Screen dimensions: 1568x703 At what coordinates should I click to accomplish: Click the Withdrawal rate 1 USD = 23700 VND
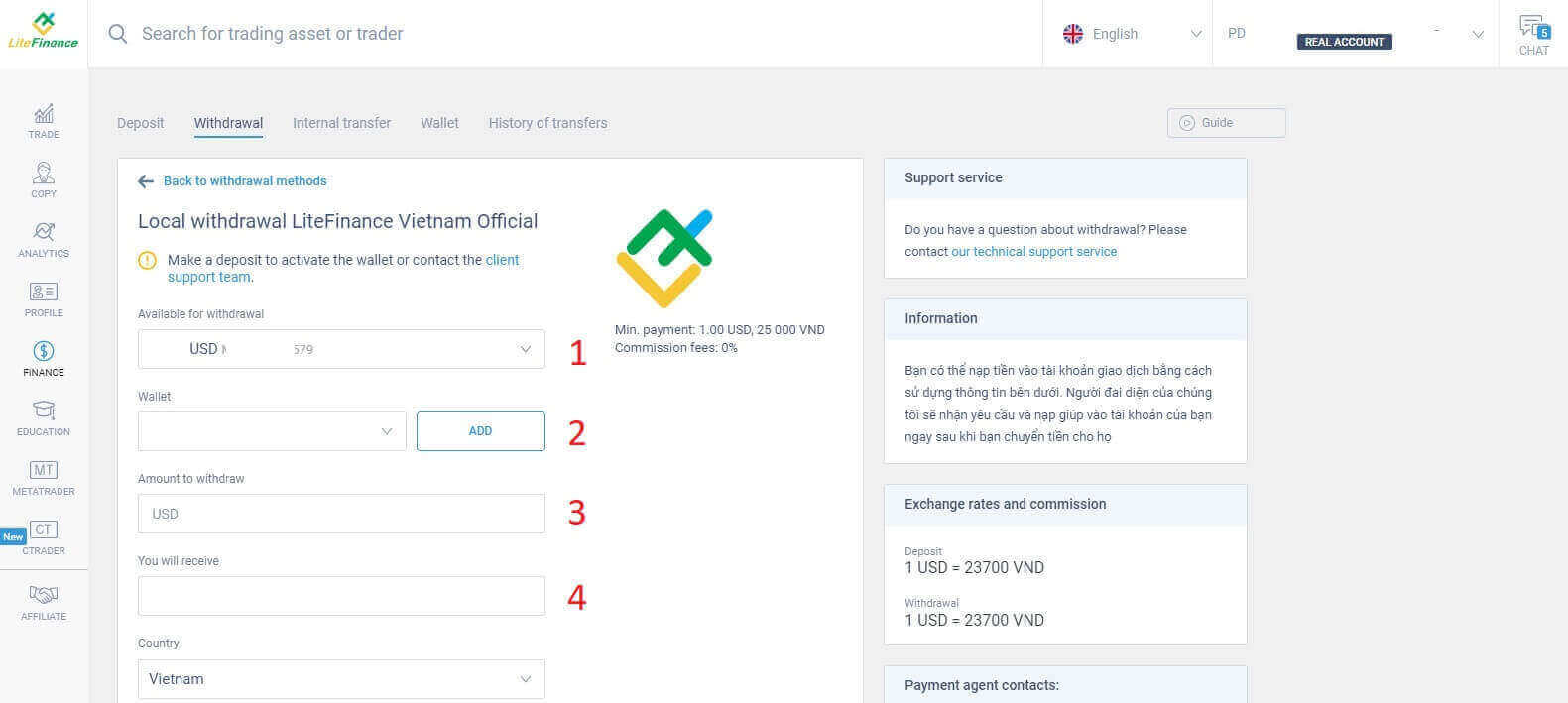coord(974,621)
